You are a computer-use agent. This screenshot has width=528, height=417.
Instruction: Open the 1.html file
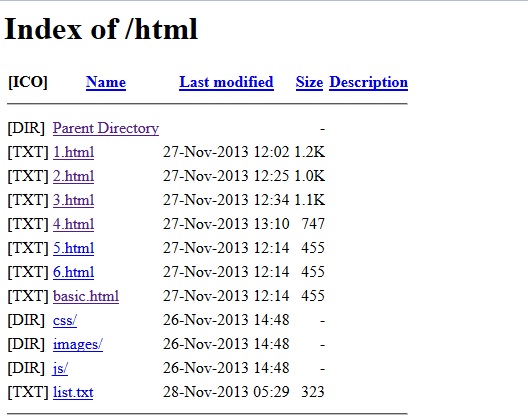click(73, 152)
